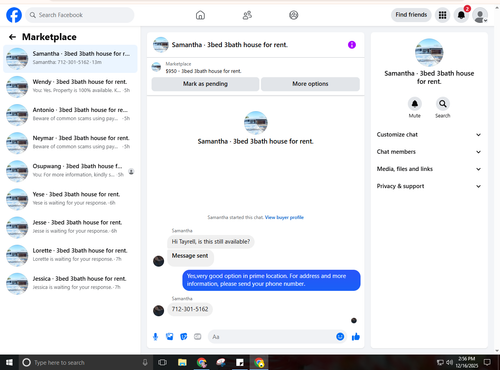
Task: Open Neymar conversation in Marketplace list
Action: [x=70, y=143]
